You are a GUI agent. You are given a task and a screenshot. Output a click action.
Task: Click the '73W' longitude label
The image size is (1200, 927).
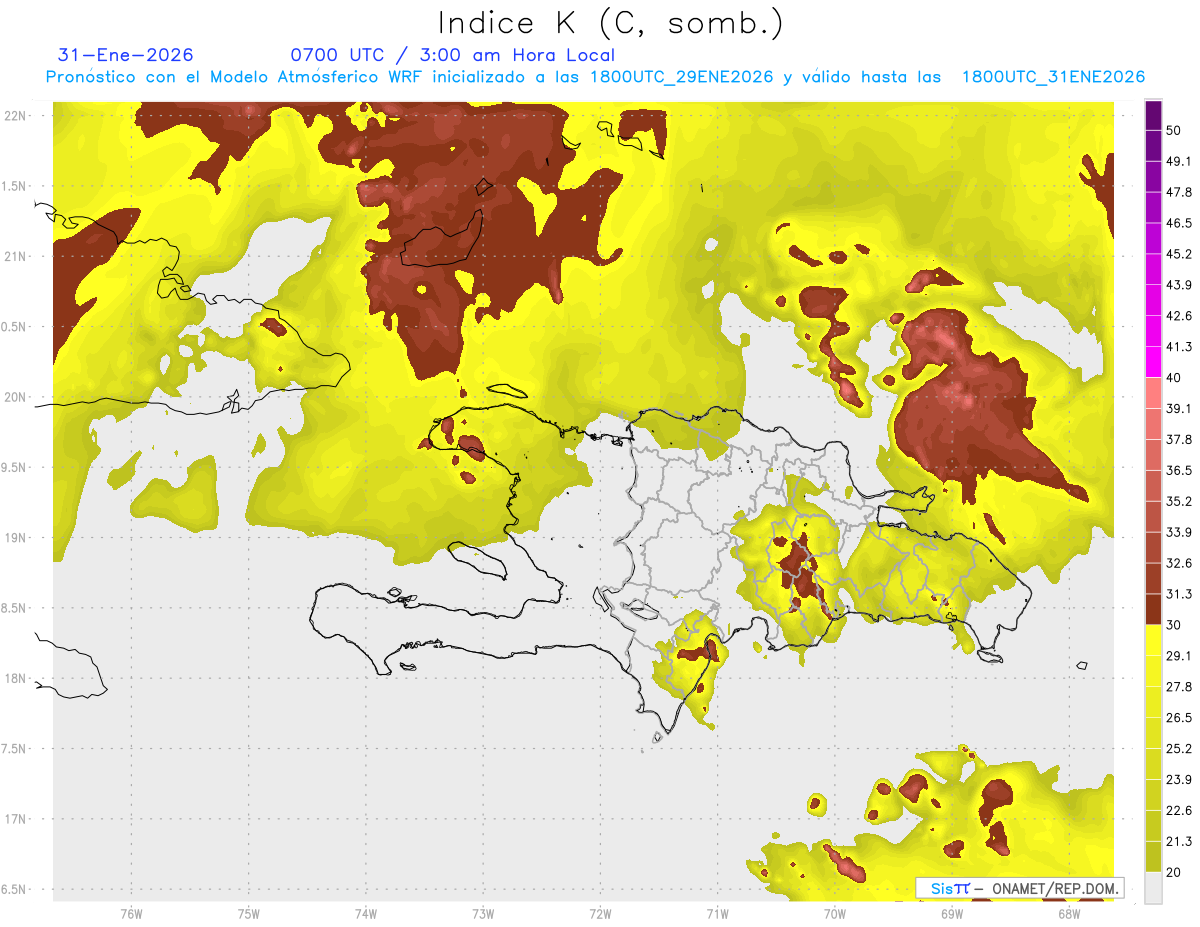(483, 913)
